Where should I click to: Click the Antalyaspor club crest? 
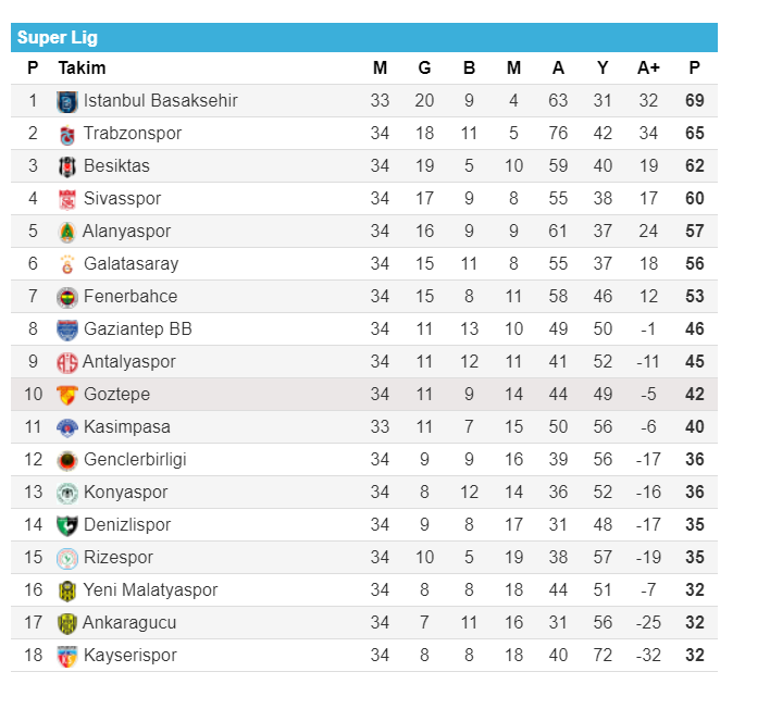pos(67,362)
